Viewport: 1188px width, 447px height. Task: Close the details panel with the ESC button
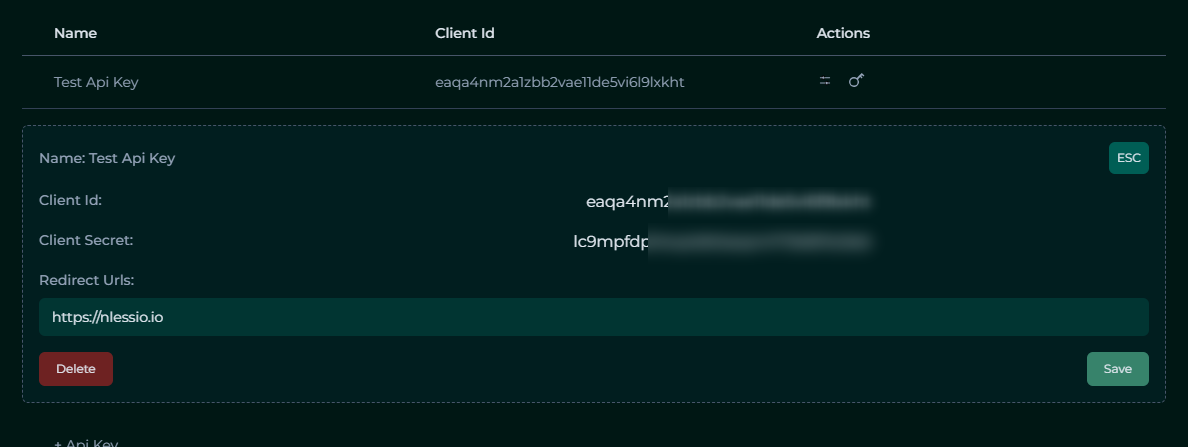[1129, 158]
